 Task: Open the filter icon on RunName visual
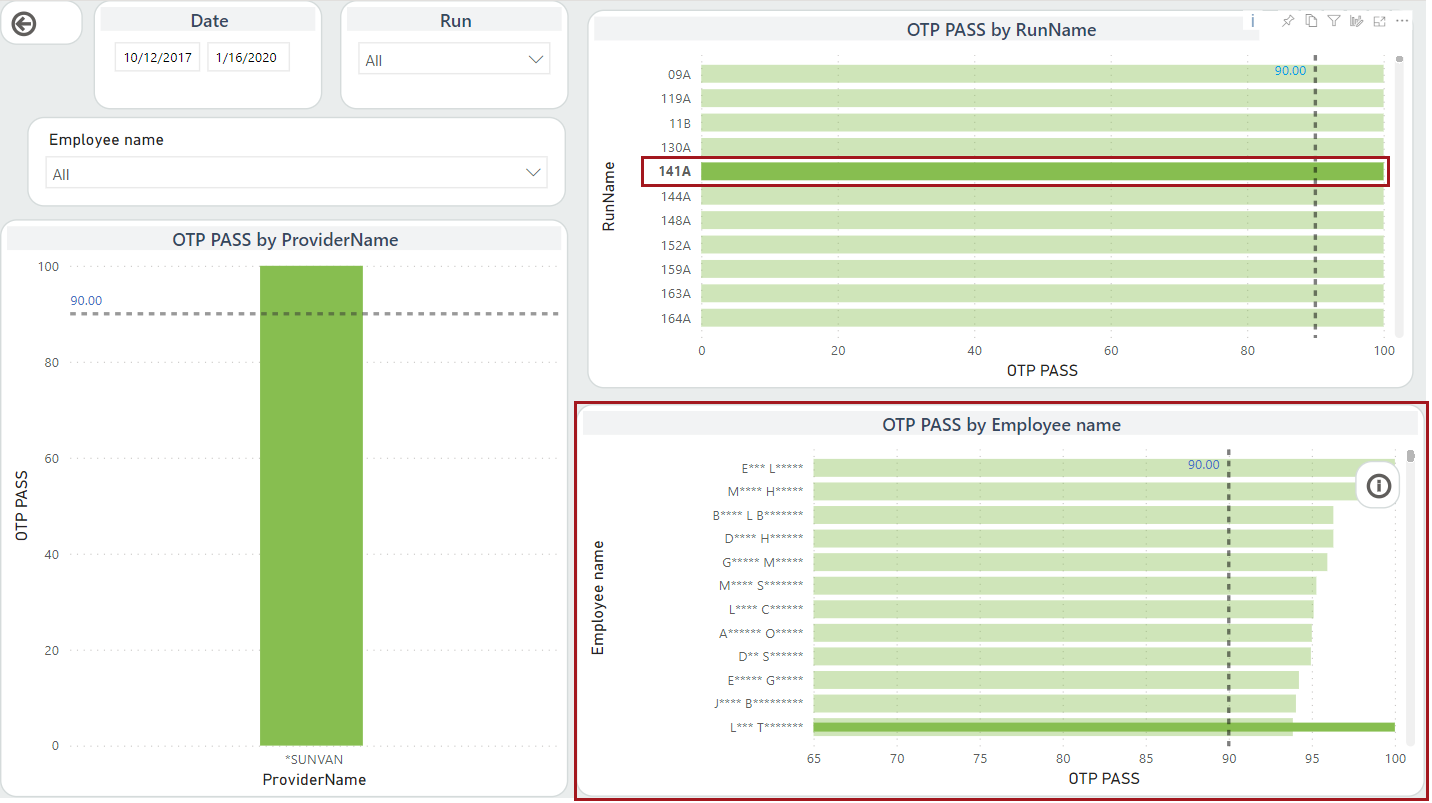[1334, 20]
